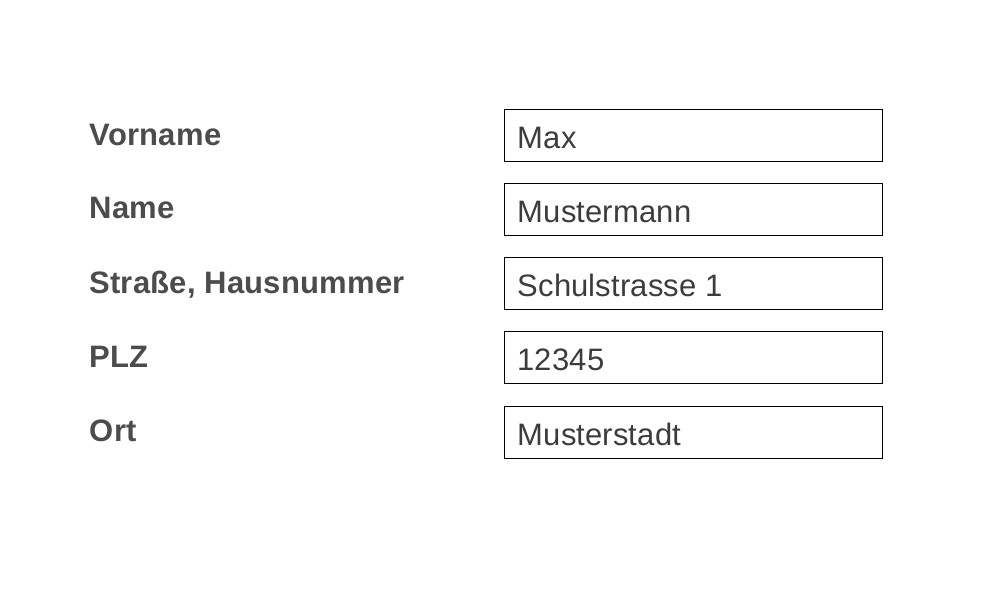Place cursor in the 12345 postal code
The height and width of the screenshot is (600, 1000).
561,360
